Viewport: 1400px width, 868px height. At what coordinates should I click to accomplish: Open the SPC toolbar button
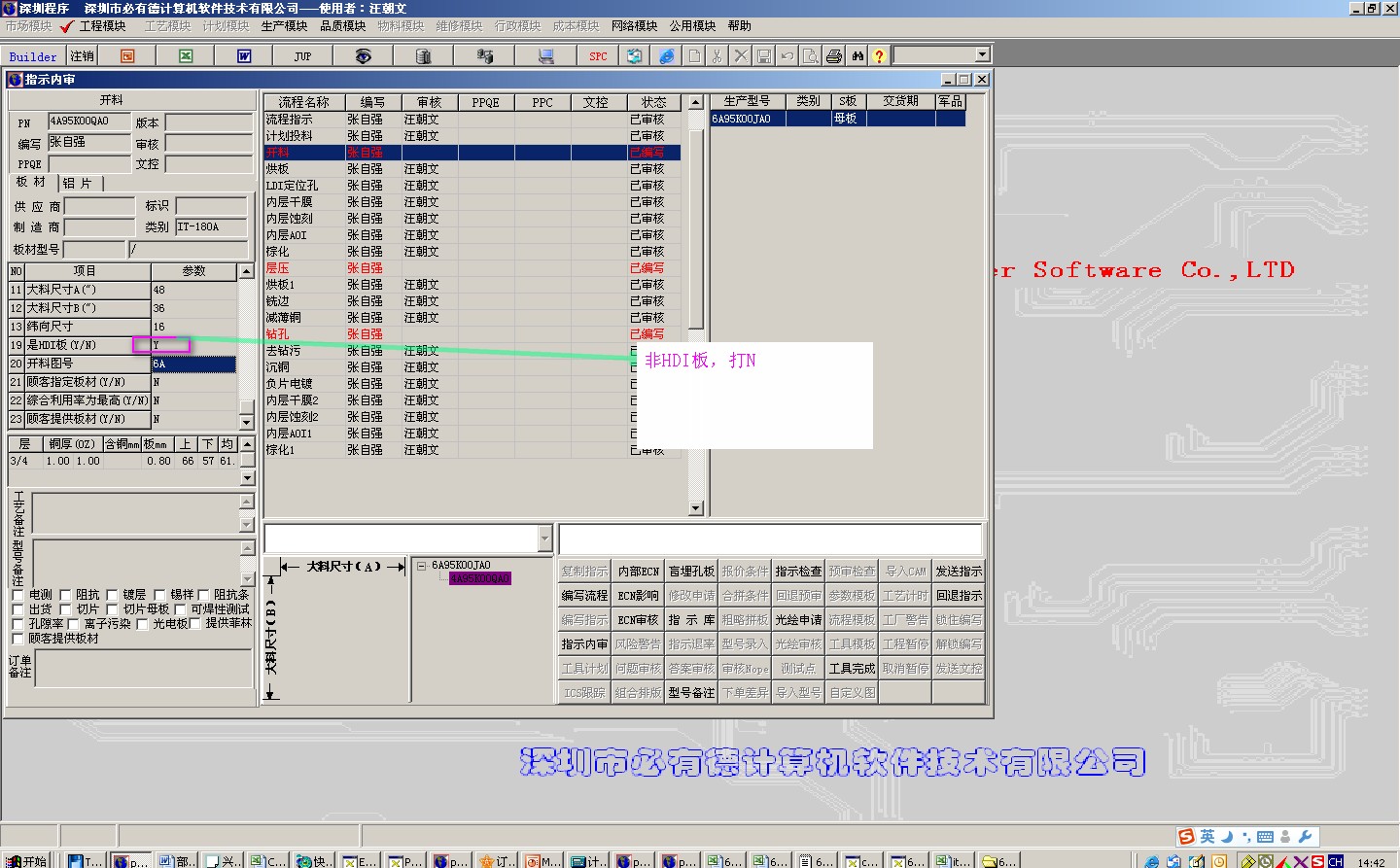pos(598,56)
